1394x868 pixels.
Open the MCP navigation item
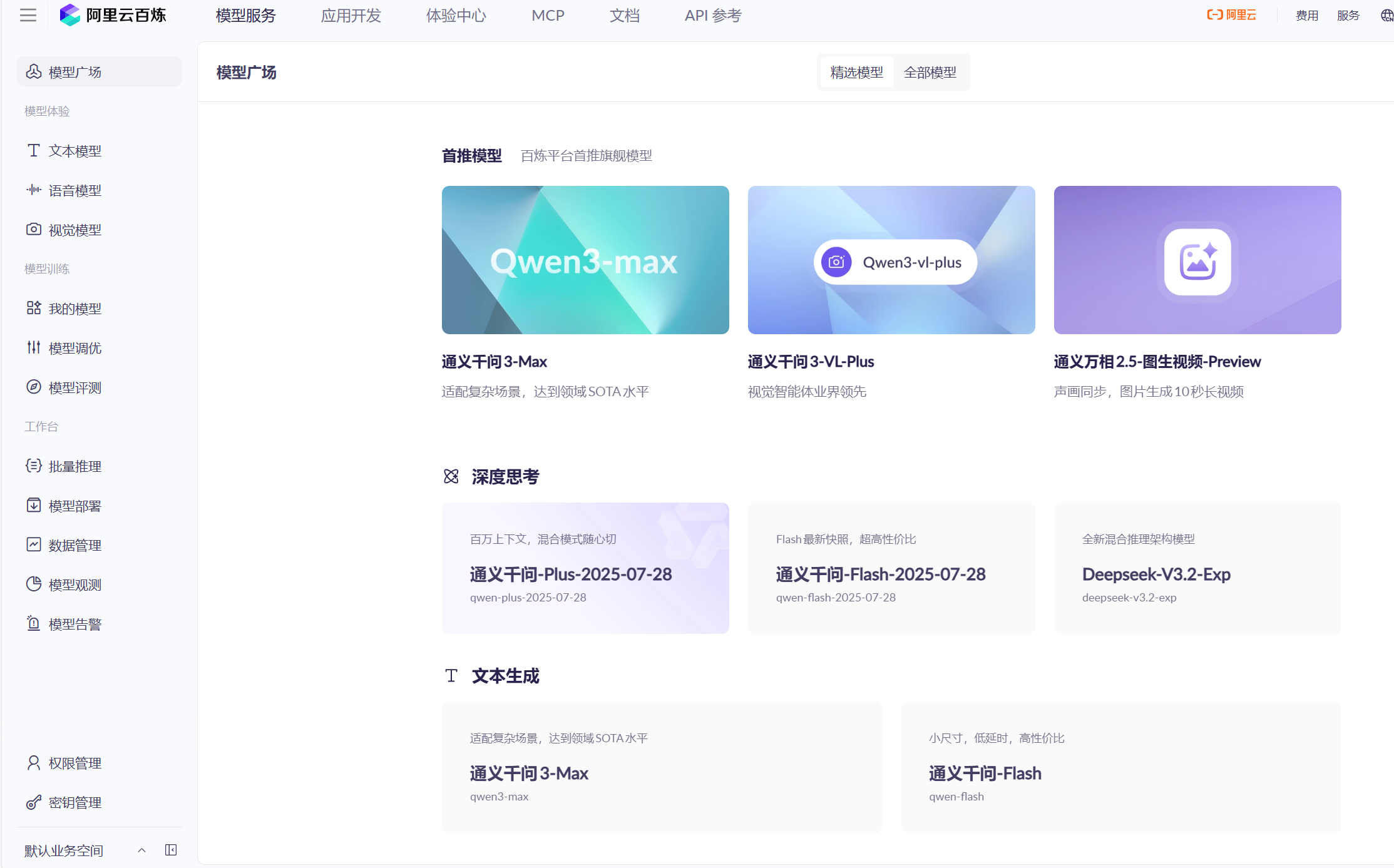tap(548, 14)
